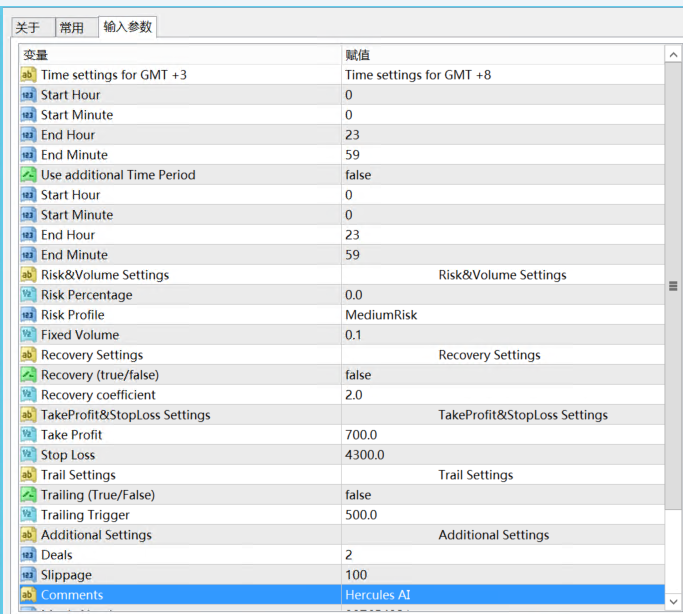The image size is (683, 614).
Task: Select the 'Fixed Volume' variable name
Action: click(80, 335)
